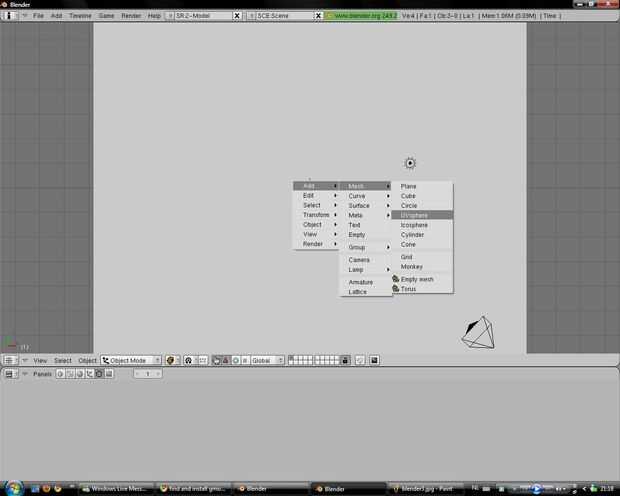Open the Panels menu

[x=42, y=374]
